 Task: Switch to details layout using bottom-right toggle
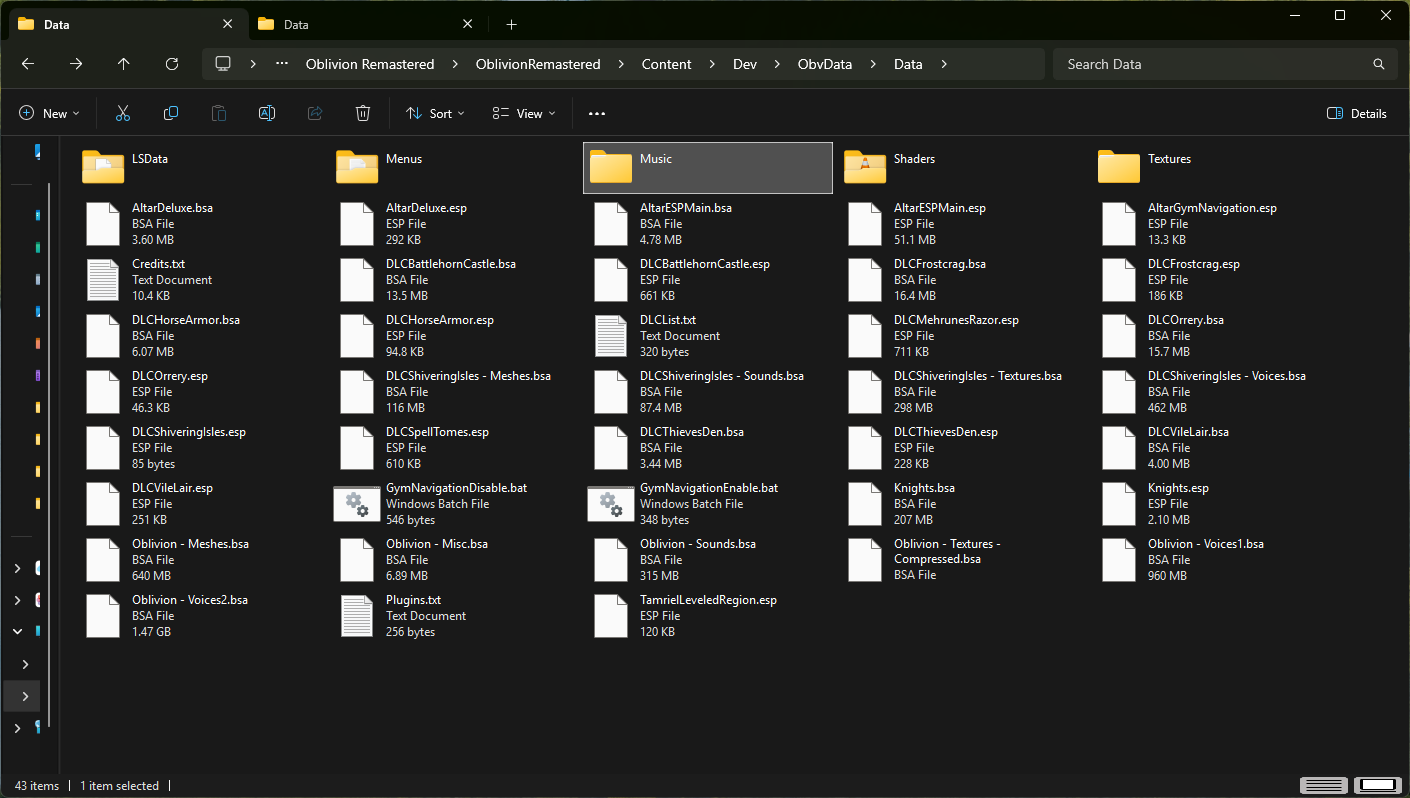[x=1323, y=785]
